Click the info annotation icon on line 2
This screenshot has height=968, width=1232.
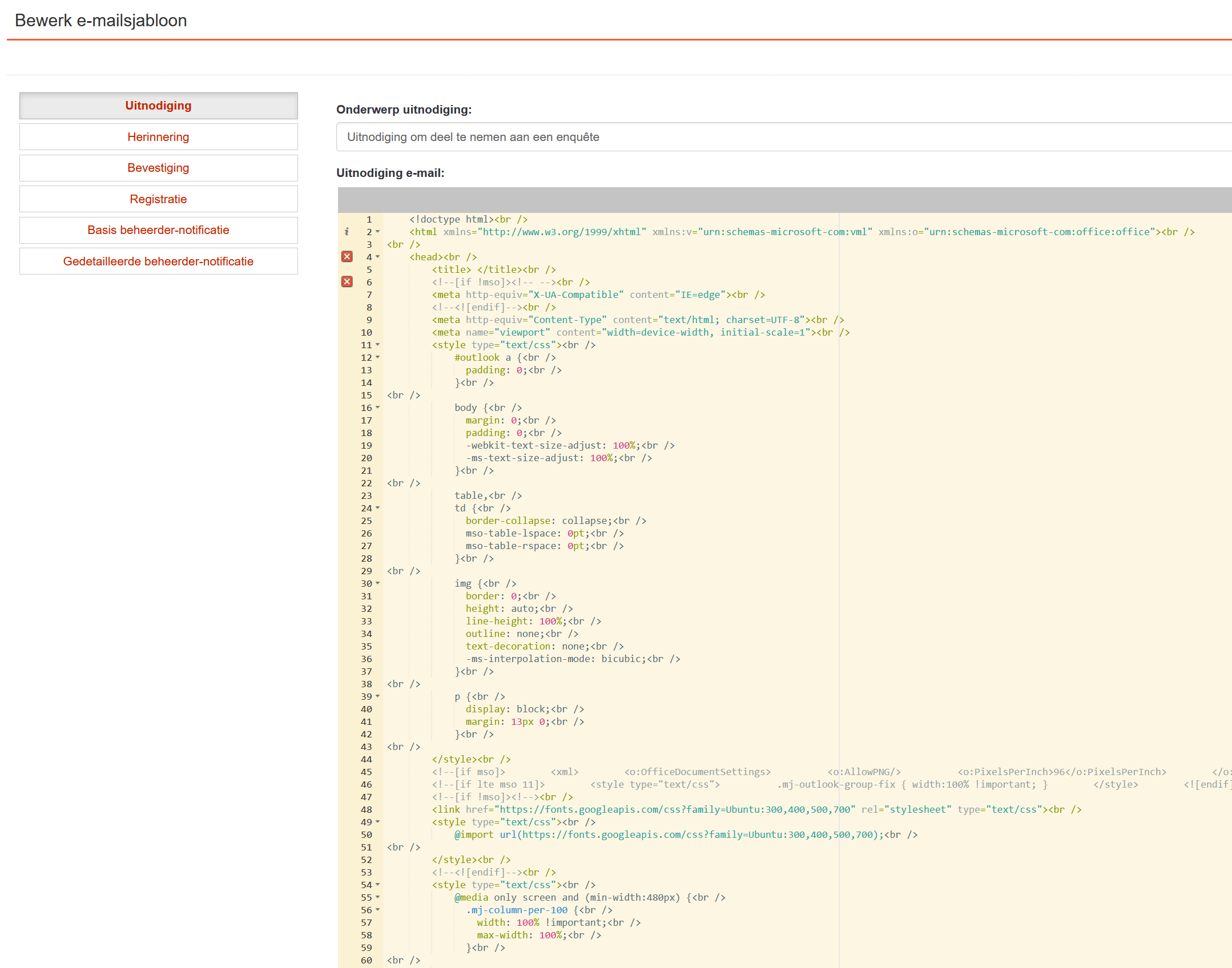coord(347,232)
